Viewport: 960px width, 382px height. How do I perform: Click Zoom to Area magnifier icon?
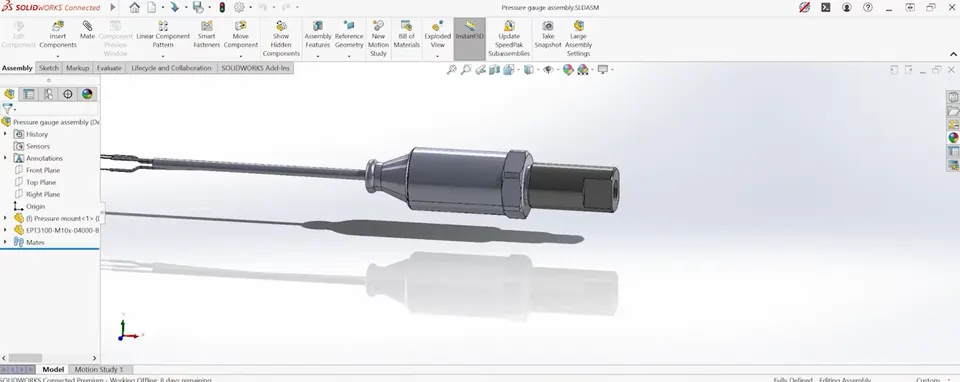point(466,70)
